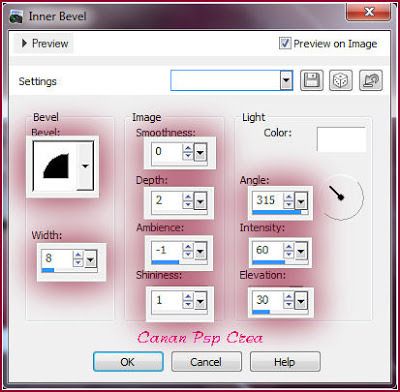Viewport: 400px width, 392px height.
Task: Open the Intensity dropdown arrow
Action: 301,251
